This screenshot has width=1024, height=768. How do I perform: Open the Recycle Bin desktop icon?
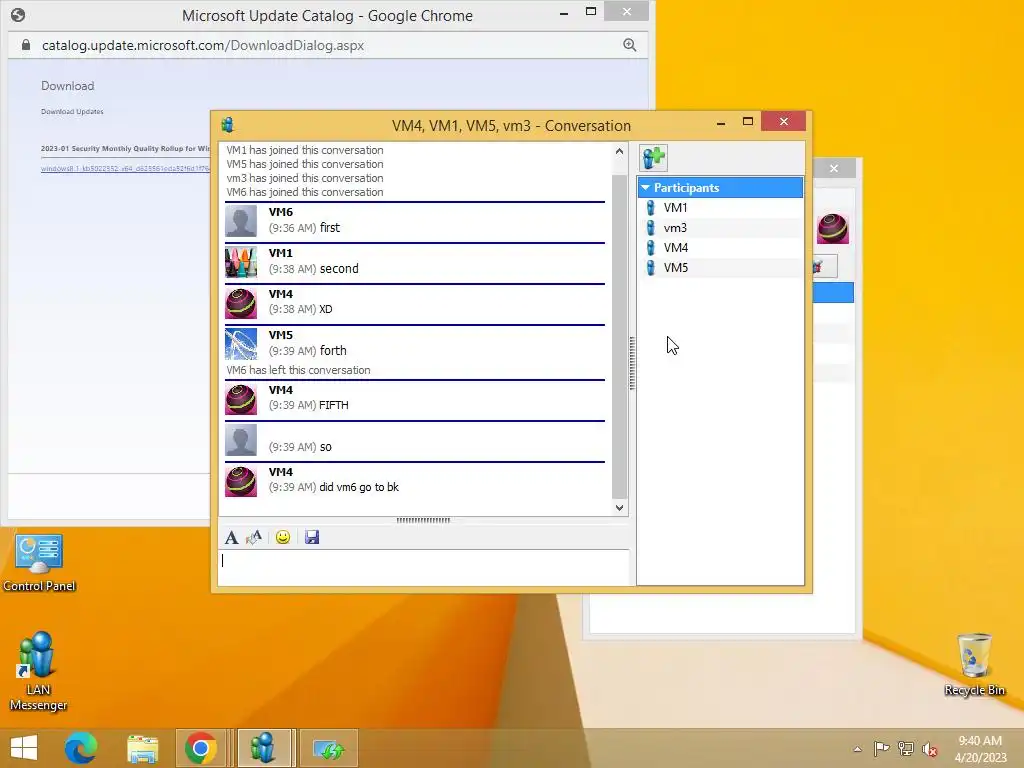tap(974, 665)
